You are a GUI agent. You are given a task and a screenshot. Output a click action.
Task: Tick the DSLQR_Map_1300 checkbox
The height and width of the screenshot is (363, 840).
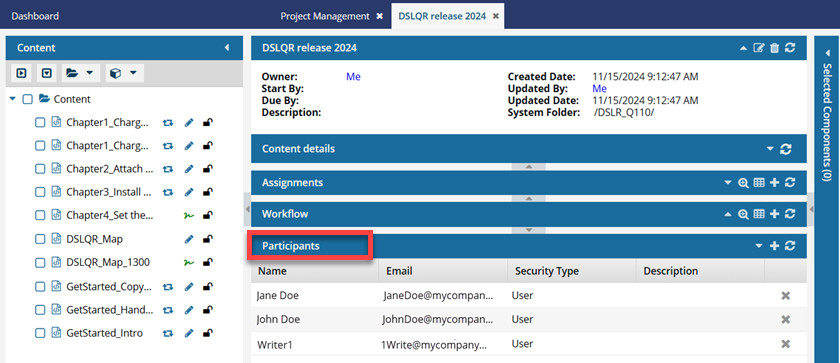40,262
